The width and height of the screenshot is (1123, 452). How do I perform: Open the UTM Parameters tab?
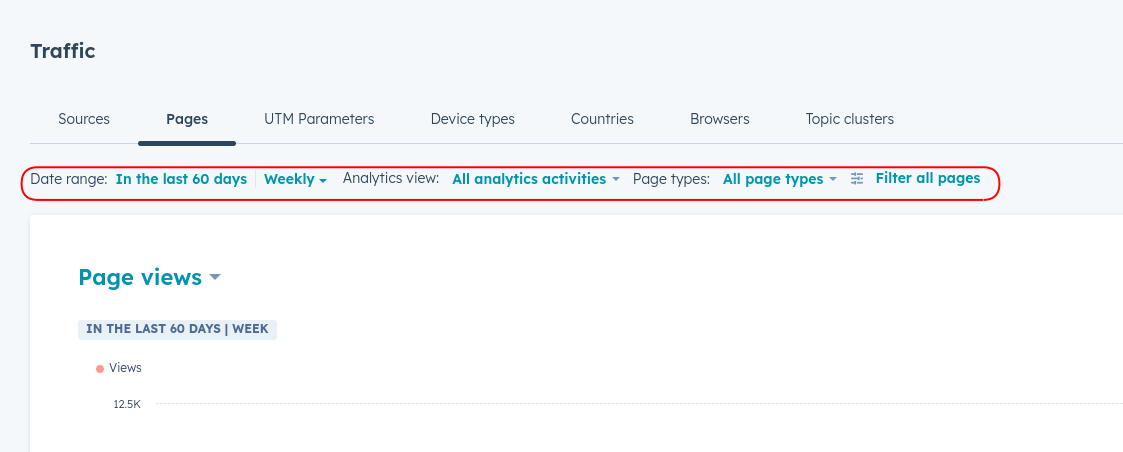tap(319, 119)
